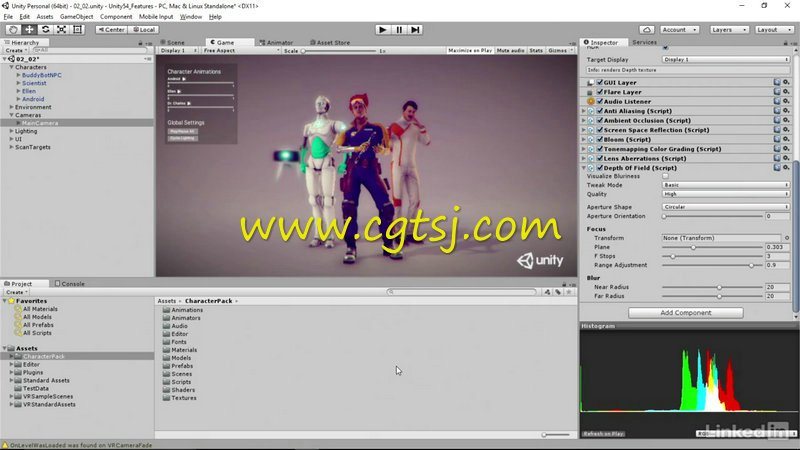800x450 pixels.
Task: Click the Pause button
Action: [x=399, y=30]
